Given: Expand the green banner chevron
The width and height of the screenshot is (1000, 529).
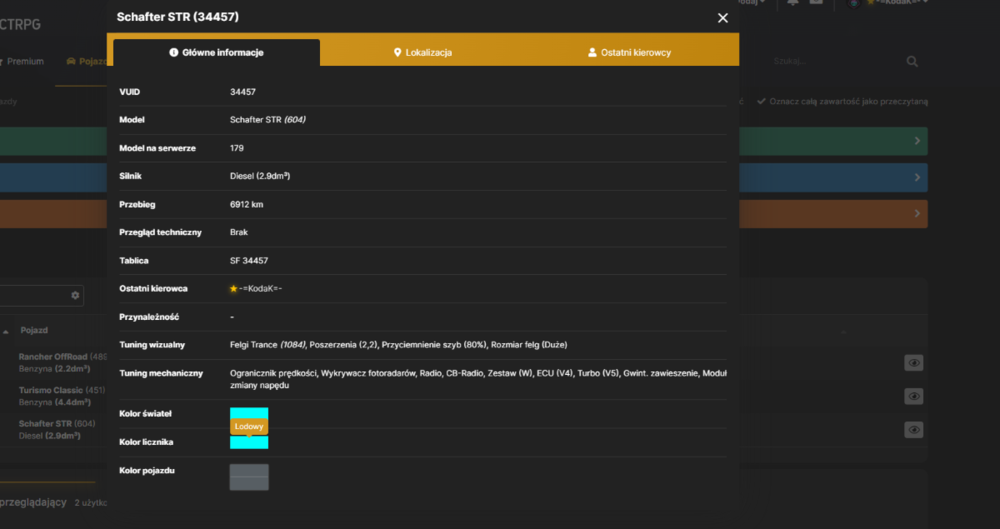Looking at the screenshot, I should 917,140.
